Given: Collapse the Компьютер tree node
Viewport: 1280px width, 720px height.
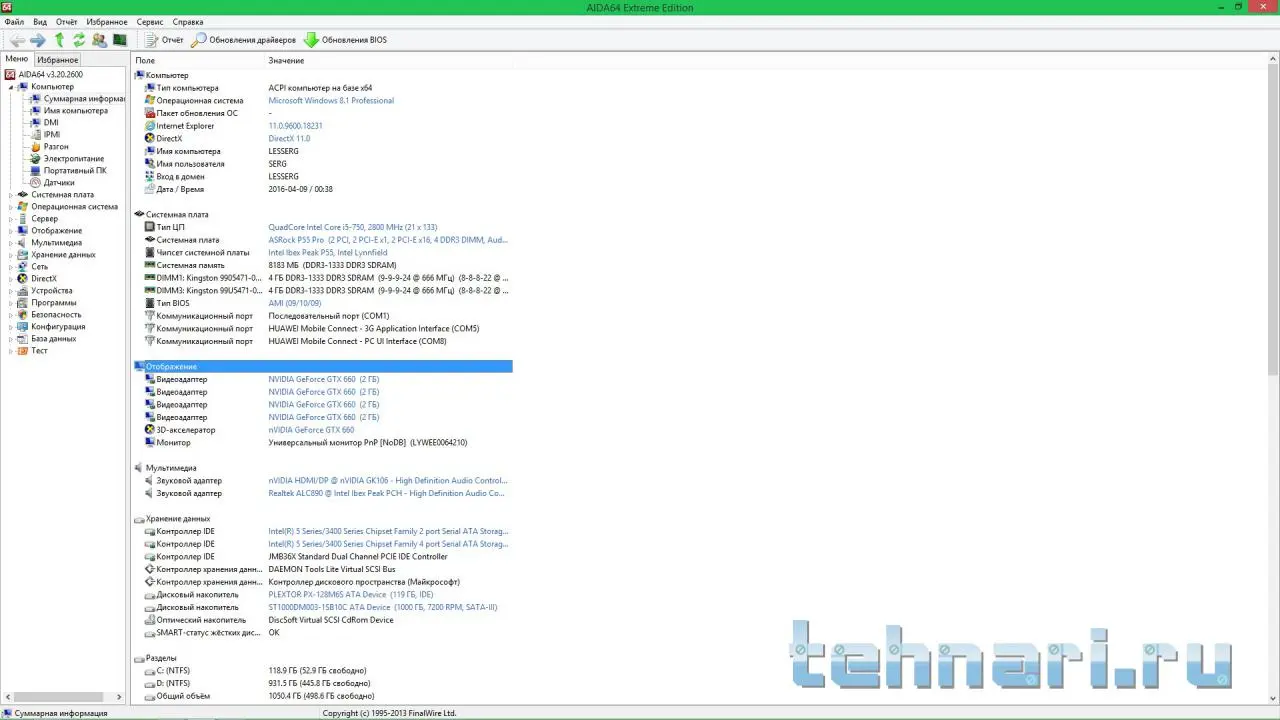Looking at the screenshot, I should pyautogui.click(x=11, y=87).
